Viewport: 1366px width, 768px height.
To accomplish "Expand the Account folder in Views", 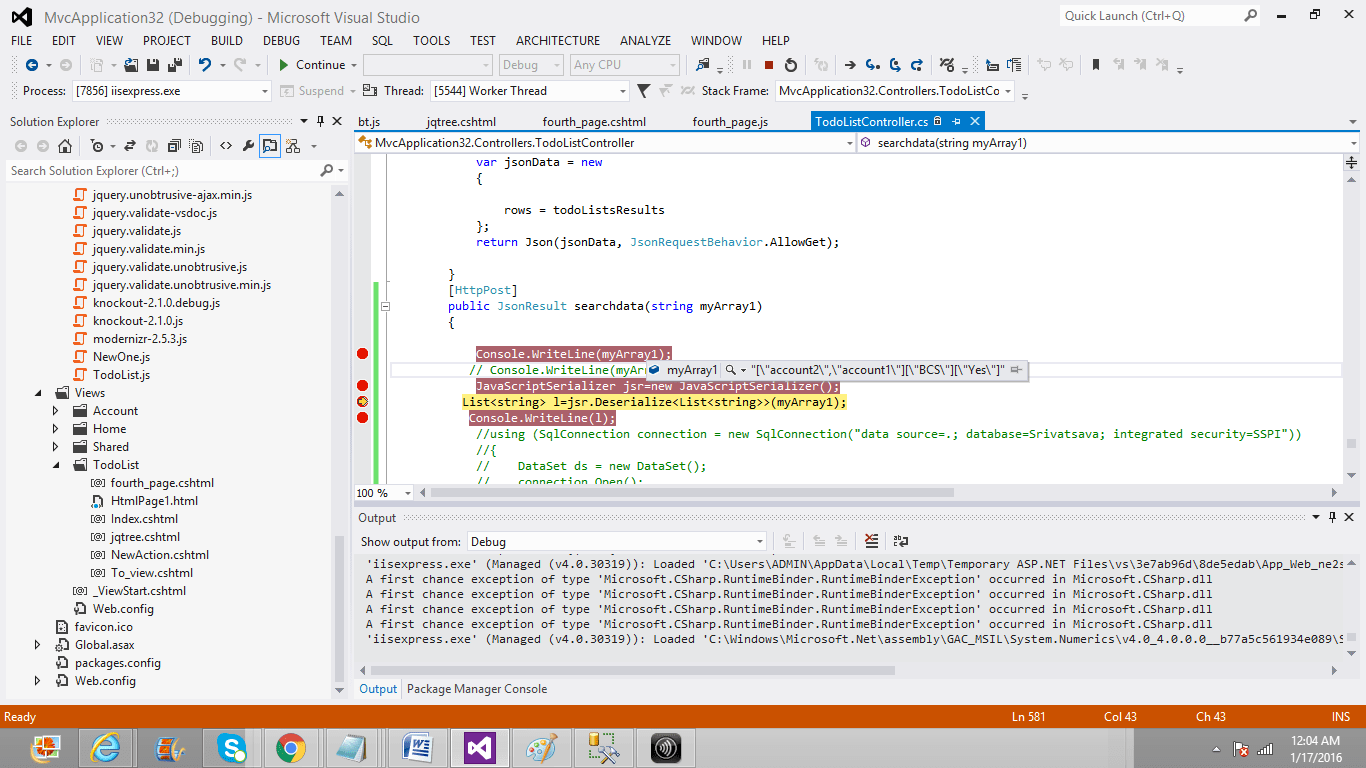I will point(56,411).
